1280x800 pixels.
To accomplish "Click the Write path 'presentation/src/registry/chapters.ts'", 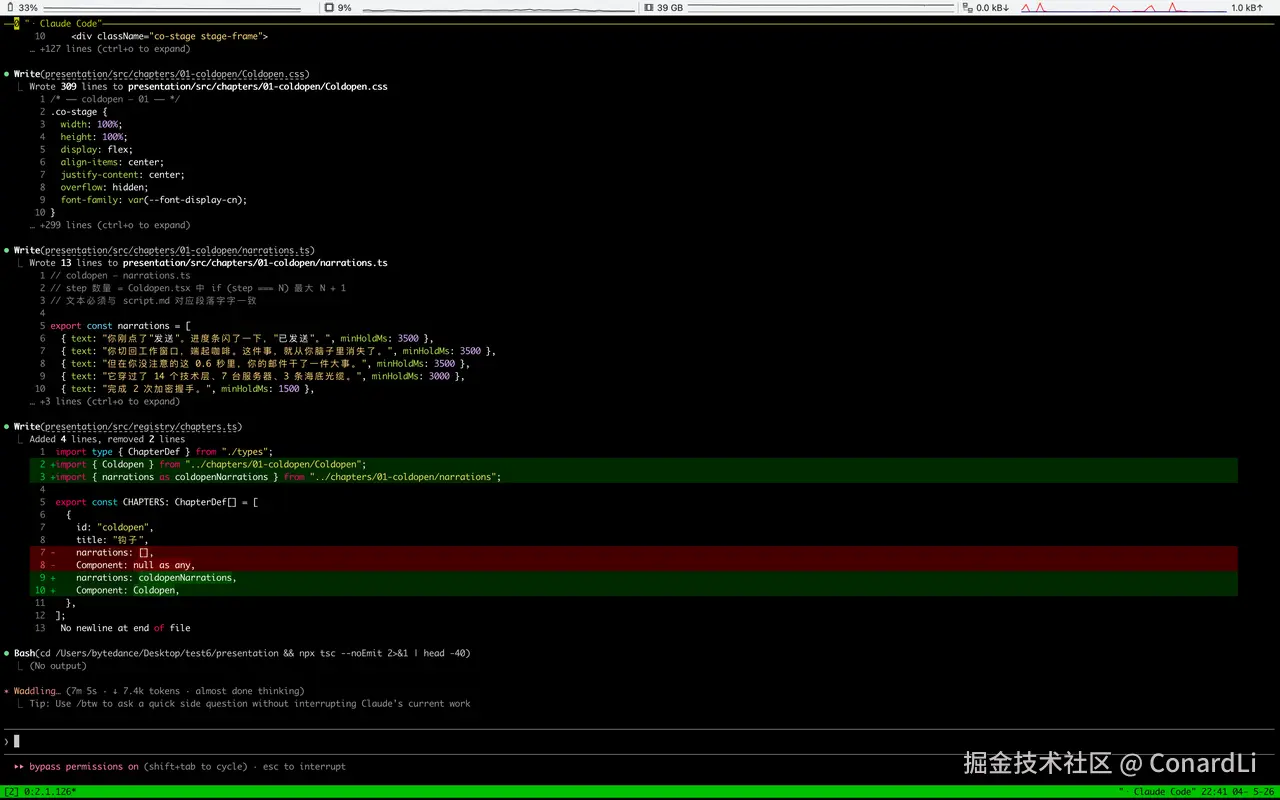I will (140, 426).
